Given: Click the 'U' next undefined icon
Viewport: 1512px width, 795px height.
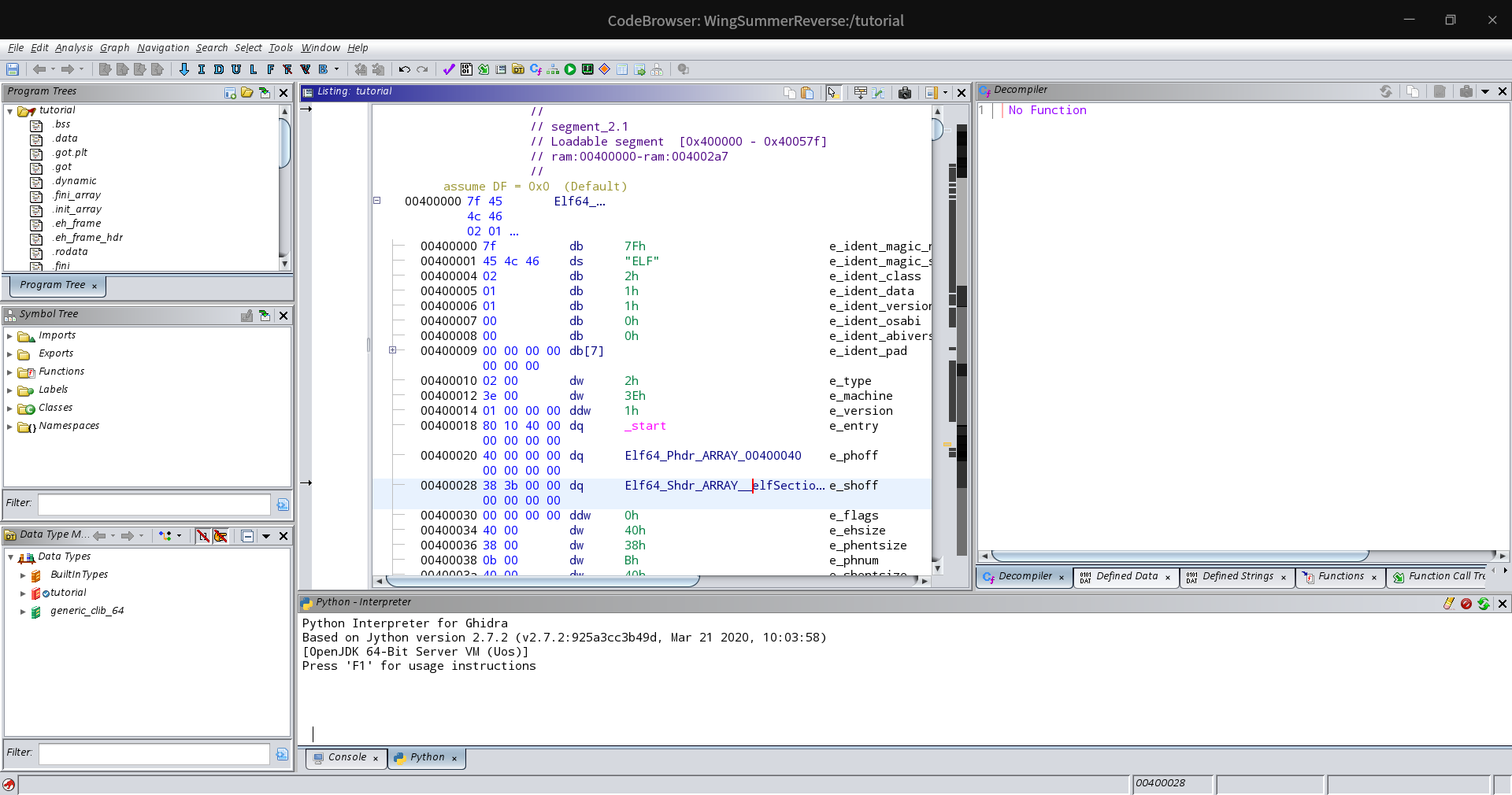Looking at the screenshot, I should [x=236, y=69].
